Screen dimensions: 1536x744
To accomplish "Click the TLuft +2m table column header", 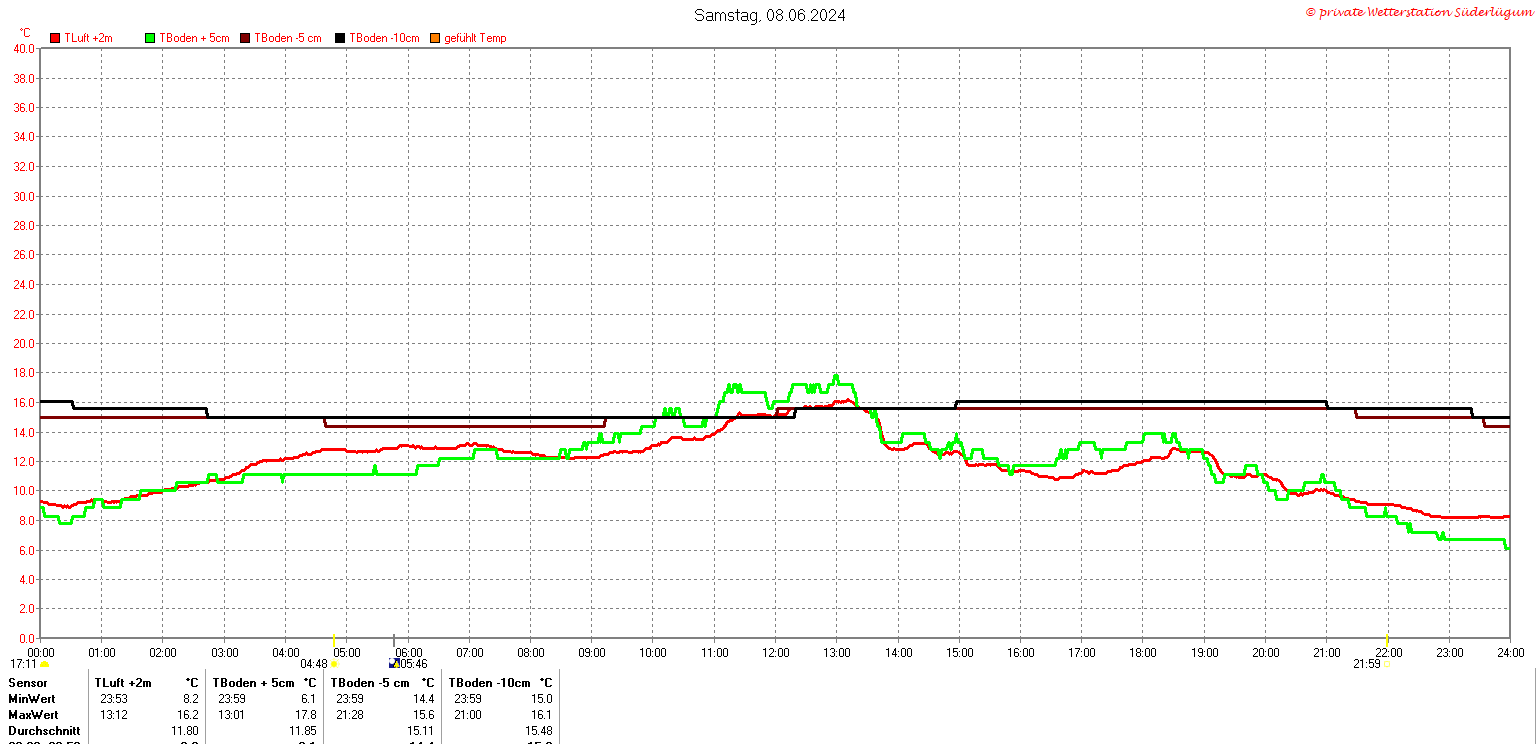I will (123, 682).
